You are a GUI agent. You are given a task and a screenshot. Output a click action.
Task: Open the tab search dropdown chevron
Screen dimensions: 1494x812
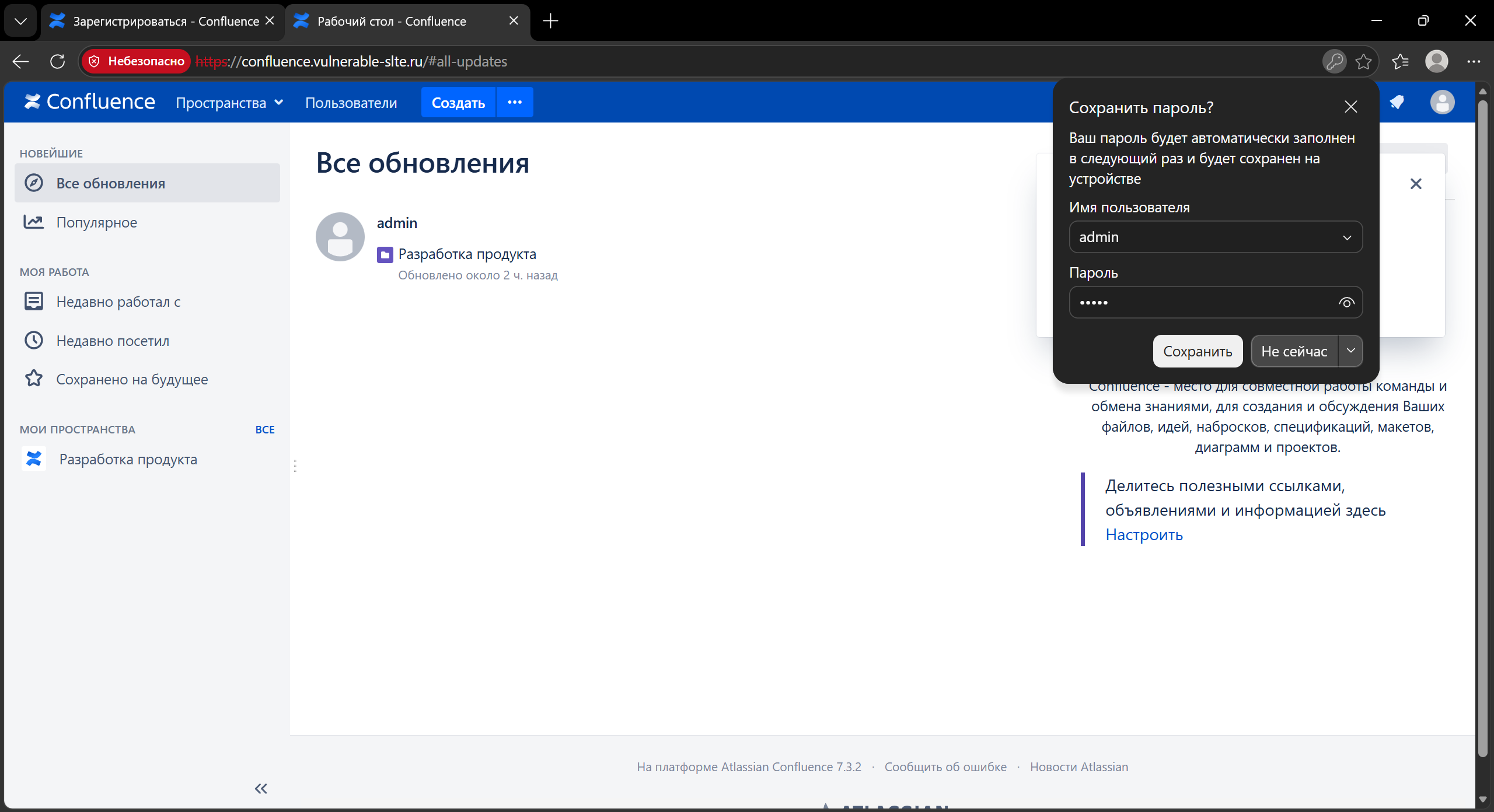21,21
